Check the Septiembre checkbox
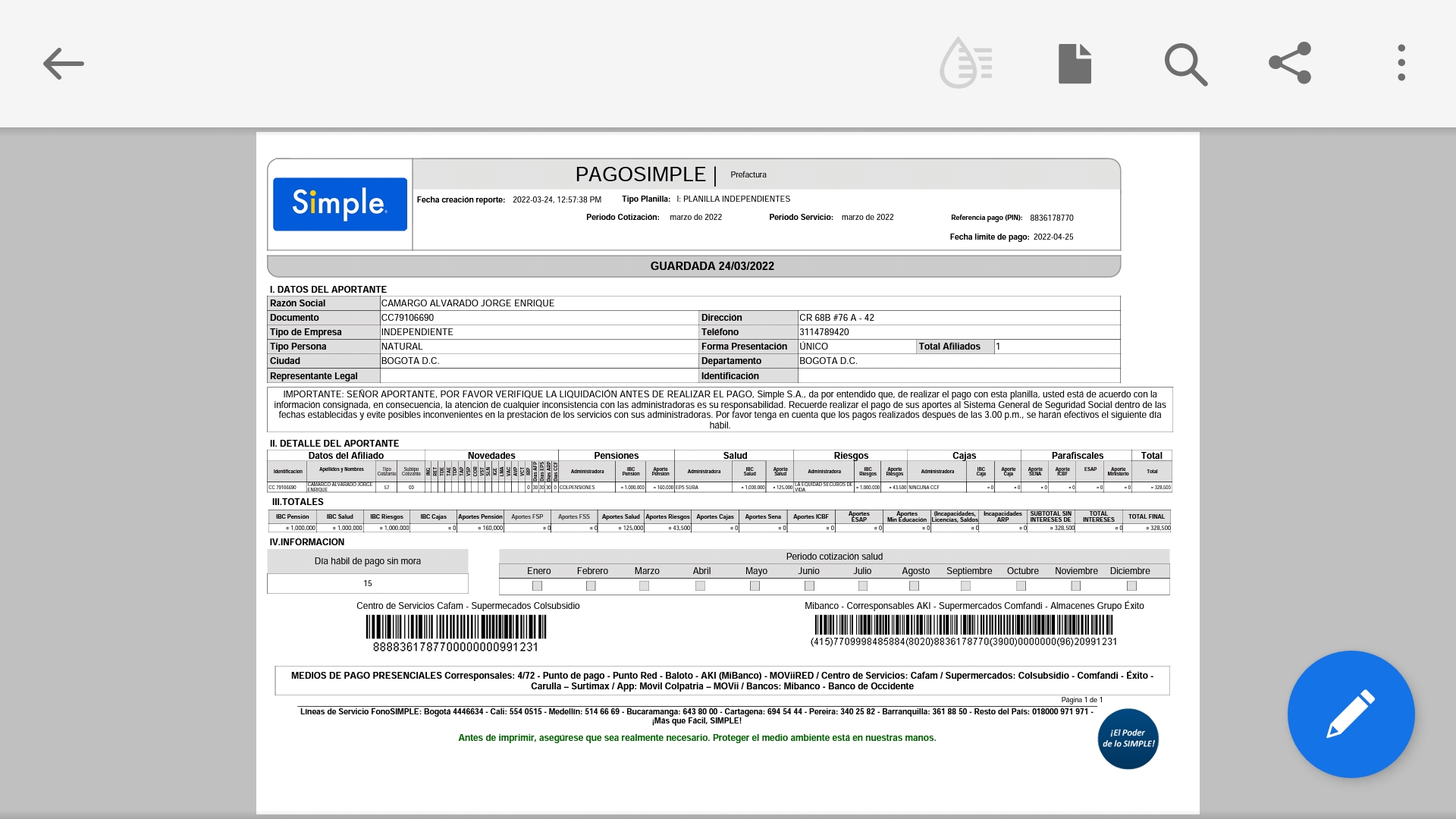 (x=965, y=586)
